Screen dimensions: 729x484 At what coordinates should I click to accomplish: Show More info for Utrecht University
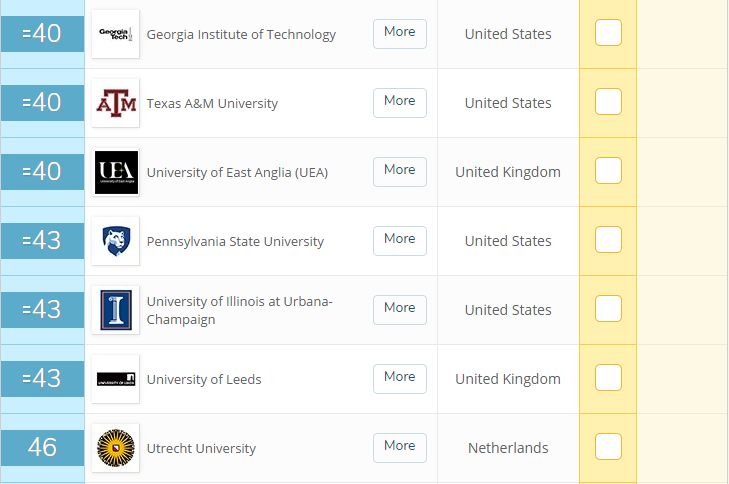tap(399, 447)
